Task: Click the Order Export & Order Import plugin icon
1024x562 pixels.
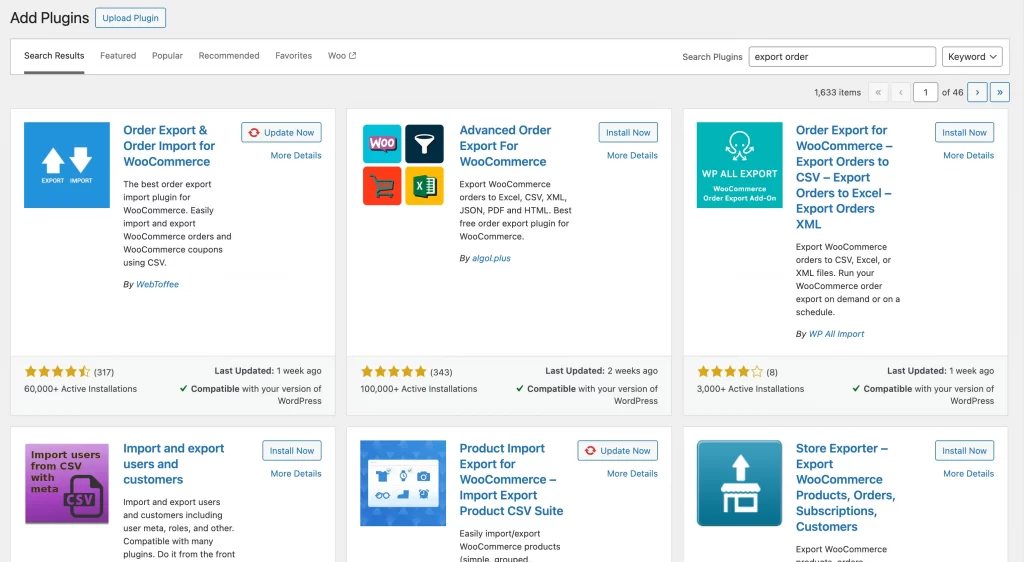Action: click(x=67, y=165)
